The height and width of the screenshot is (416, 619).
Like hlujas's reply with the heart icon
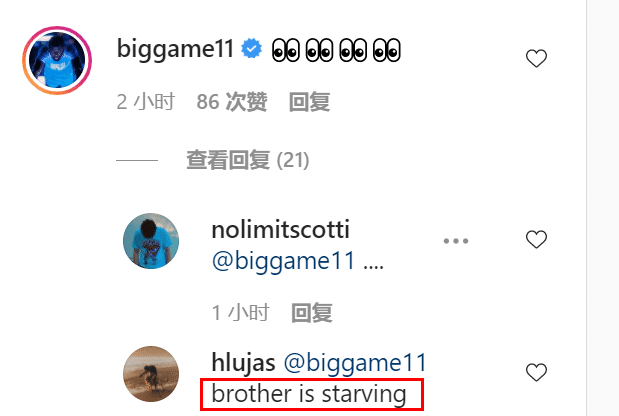coord(536,372)
